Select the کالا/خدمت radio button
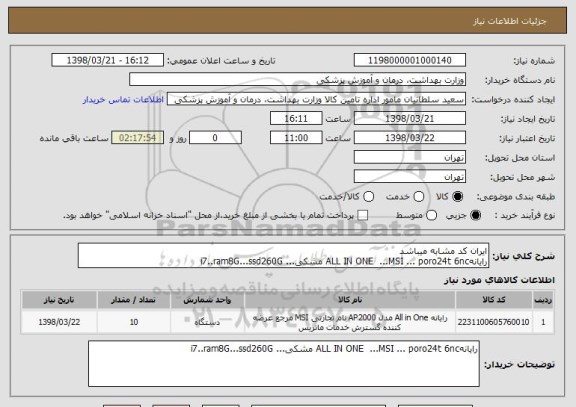Viewport: 576px width, 407px height. (368, 197)
